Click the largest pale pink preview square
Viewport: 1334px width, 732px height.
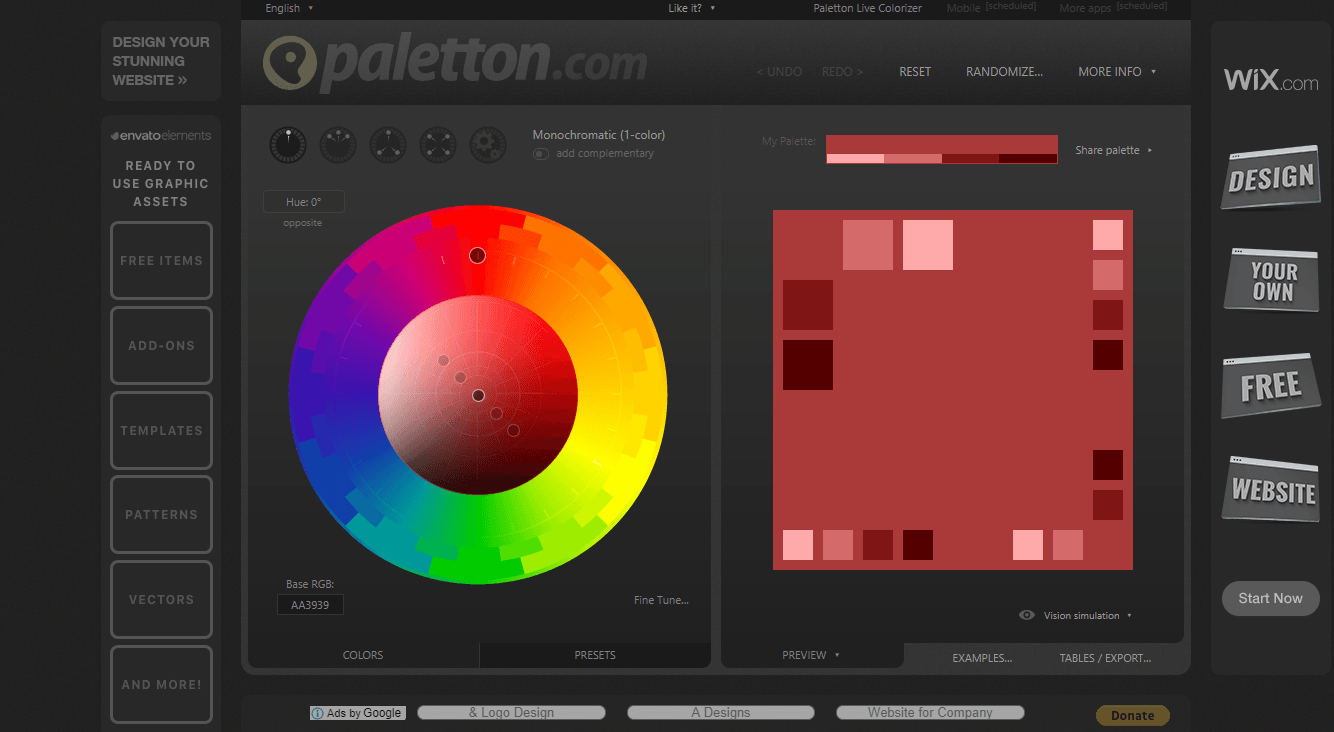(x=928, y=245)
